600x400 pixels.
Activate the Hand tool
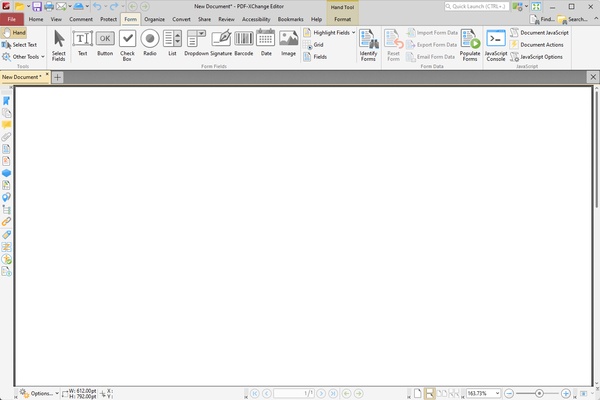tap(14, 33)
